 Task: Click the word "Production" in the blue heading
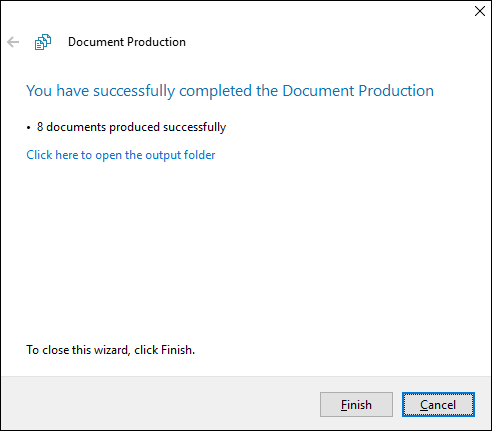tap(396, 91)
